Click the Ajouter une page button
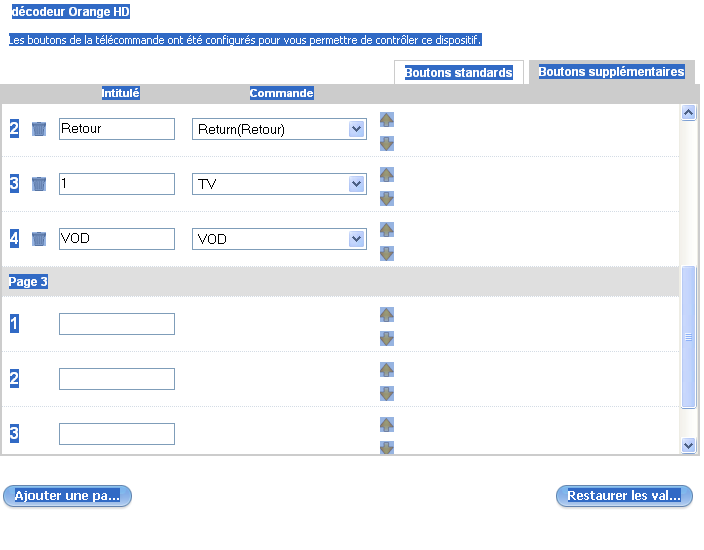 point(67,496)
